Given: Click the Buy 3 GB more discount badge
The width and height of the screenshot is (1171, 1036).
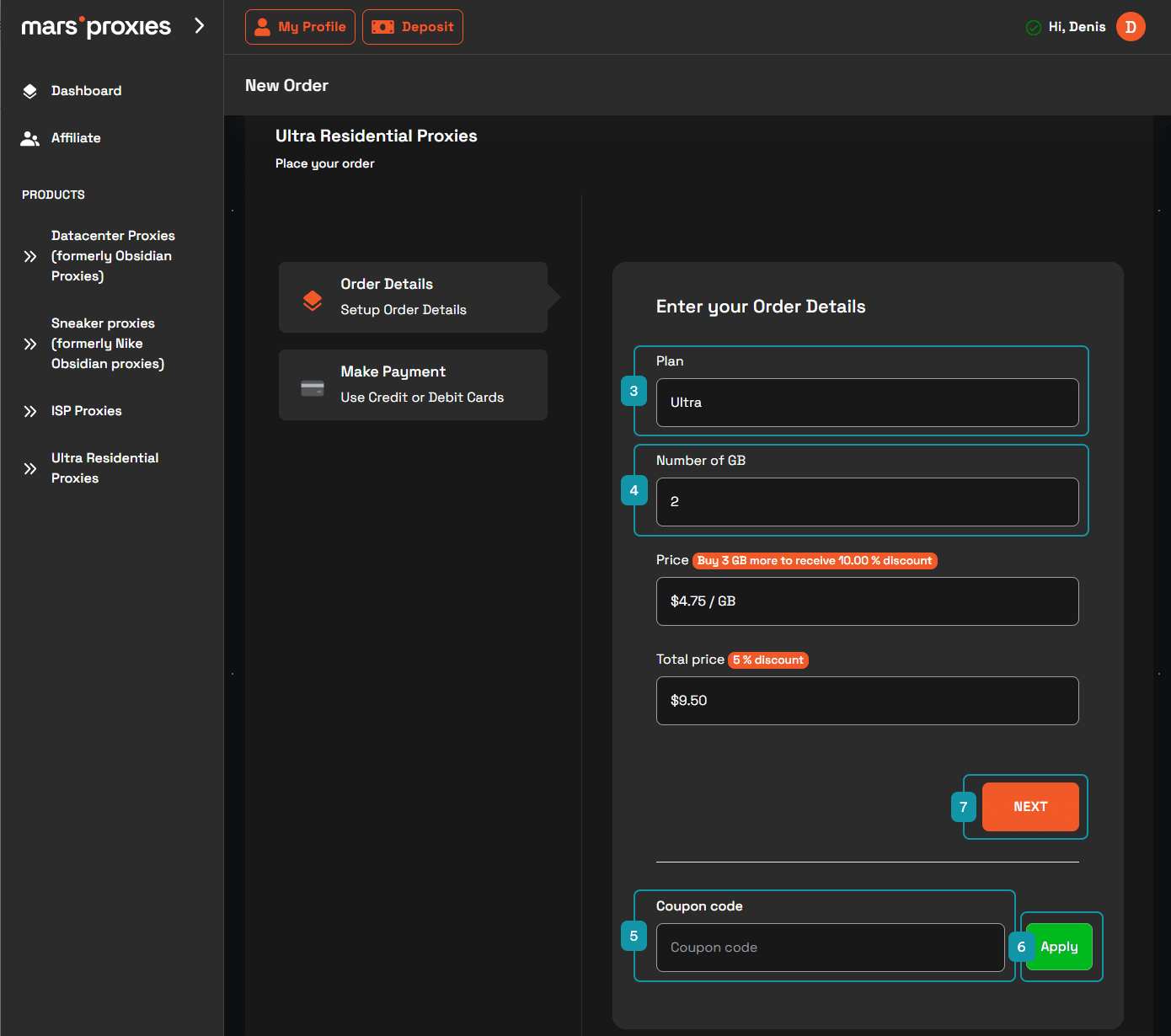Looking at the screenshot, I should coord(815,561).
